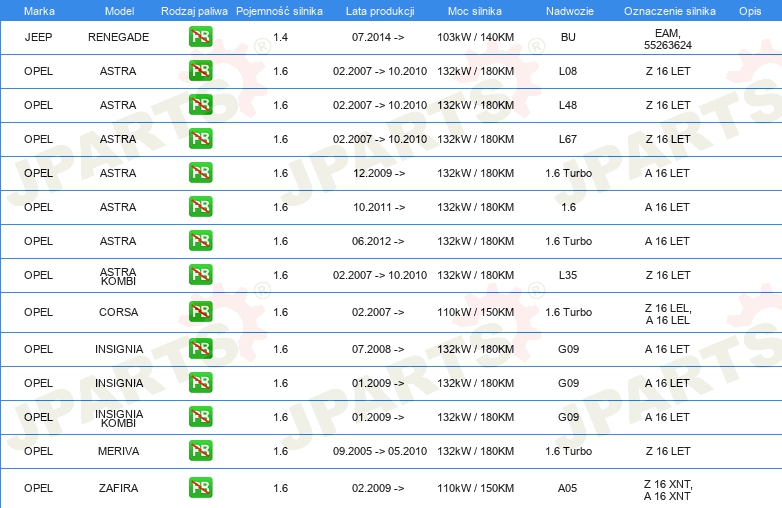Click the fuel icon in Astra 06.2012 row
This screenshot has width=782, height=508.
[x=200, y=241]
